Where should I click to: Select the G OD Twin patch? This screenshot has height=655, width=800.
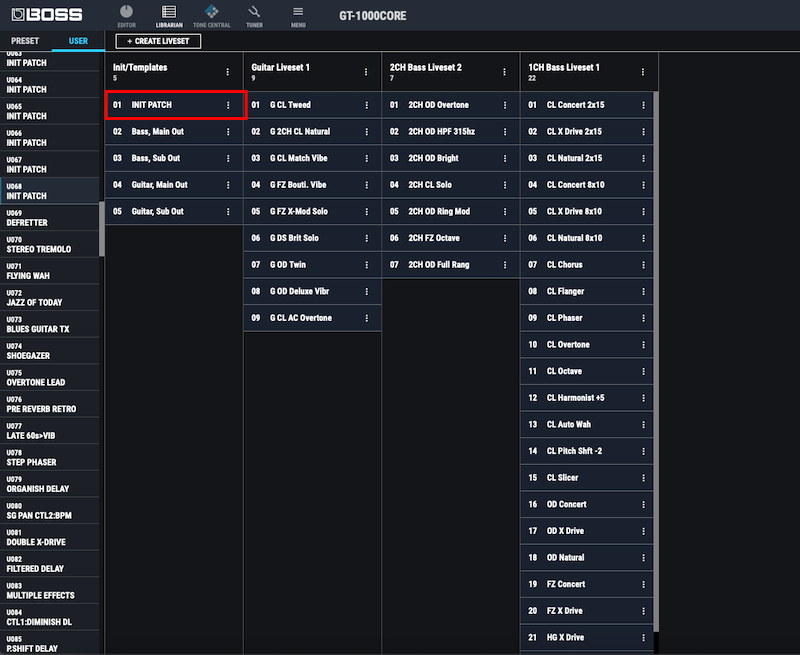(312, 265)
